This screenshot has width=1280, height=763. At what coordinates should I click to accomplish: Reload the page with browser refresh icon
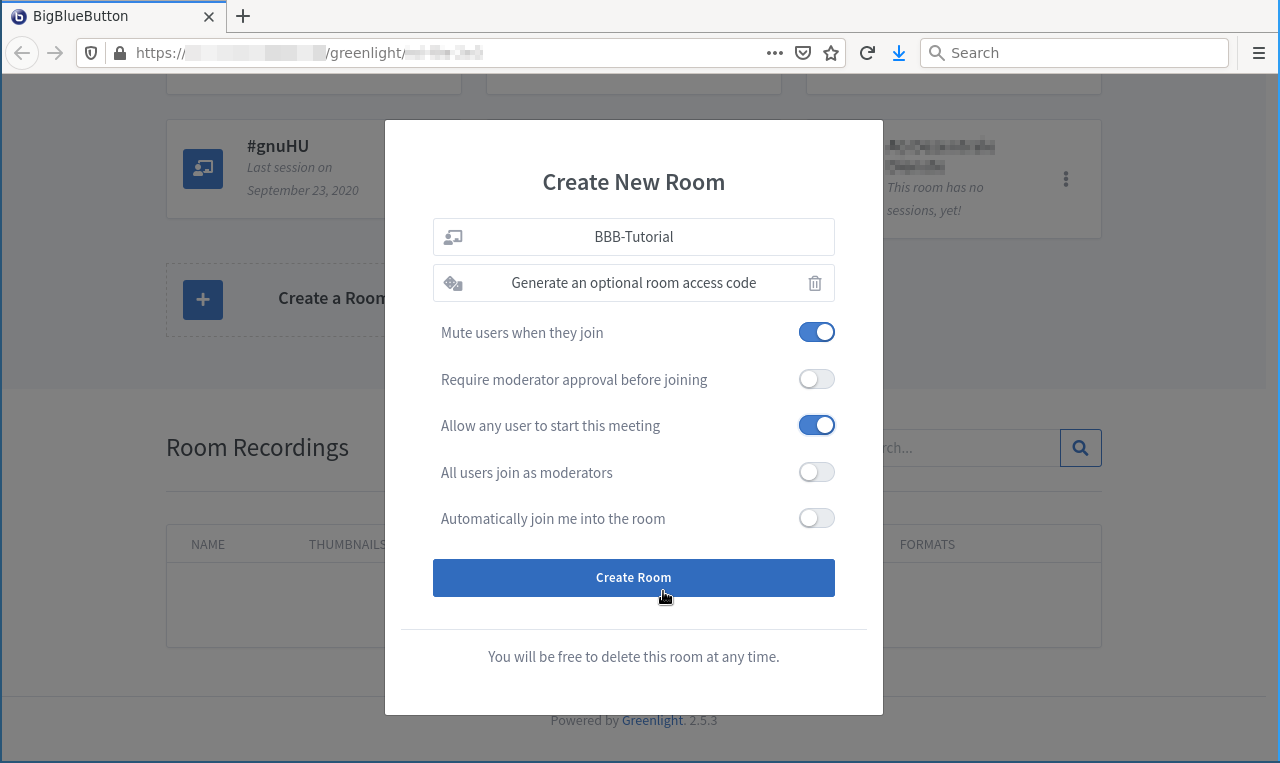tap(867, 53)
